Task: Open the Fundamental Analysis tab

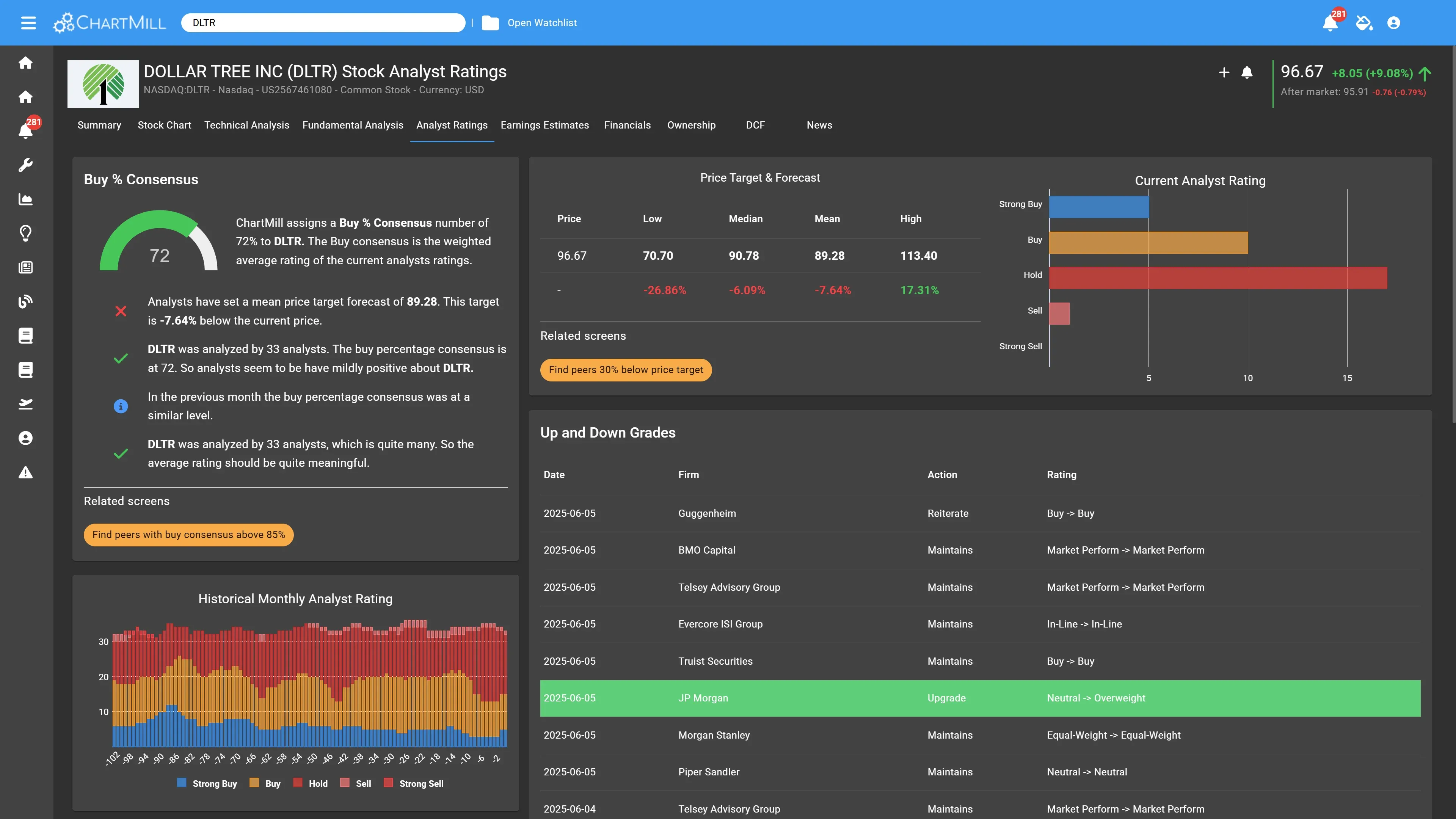Action: point(353,125)
